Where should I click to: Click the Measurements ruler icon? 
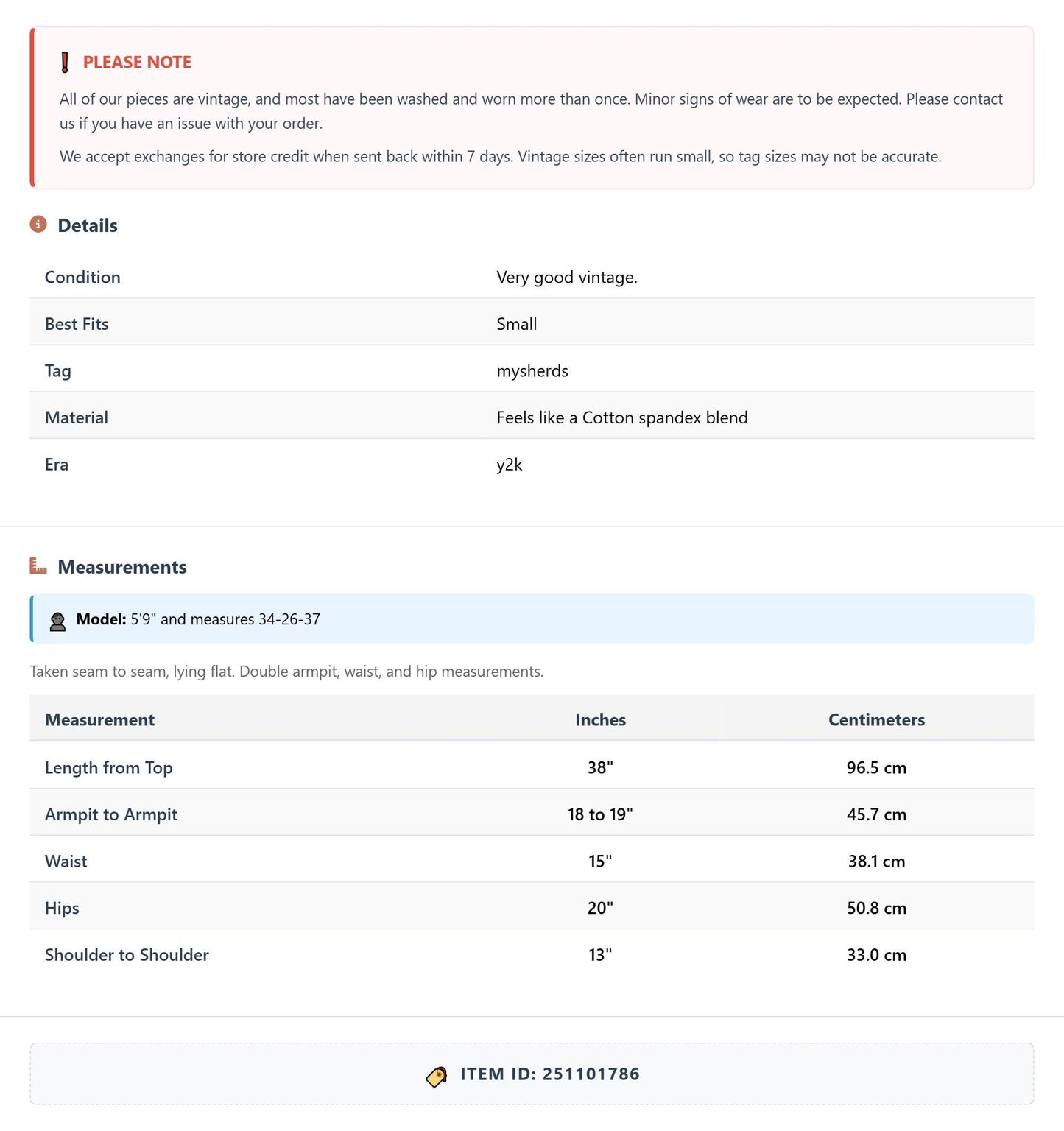(x=38, y=565)
